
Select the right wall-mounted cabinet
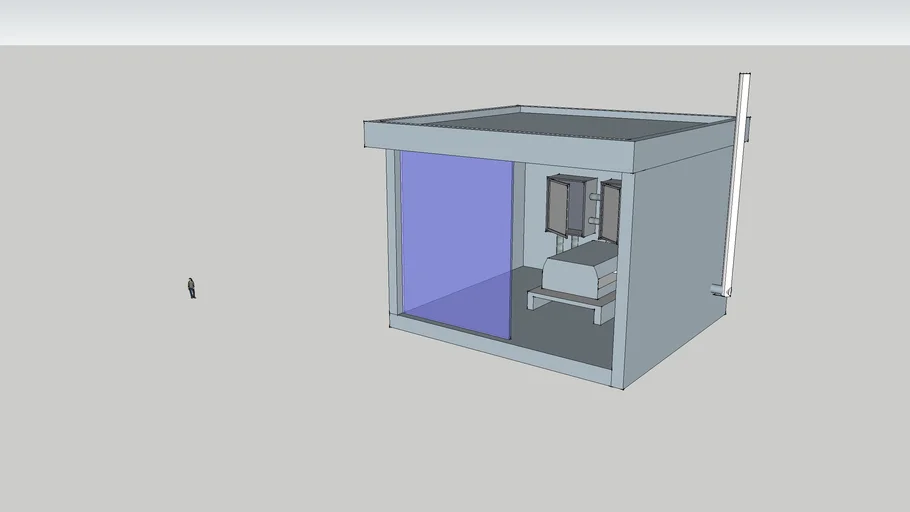tap(610, 210)
